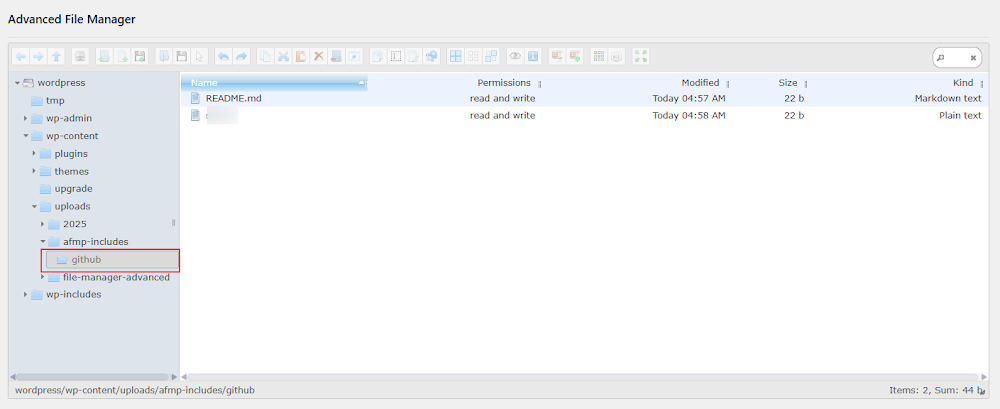Click the red X delete icon
Image resolution: width=1000 pixels, height=409 pixels.
pos(318,57)
